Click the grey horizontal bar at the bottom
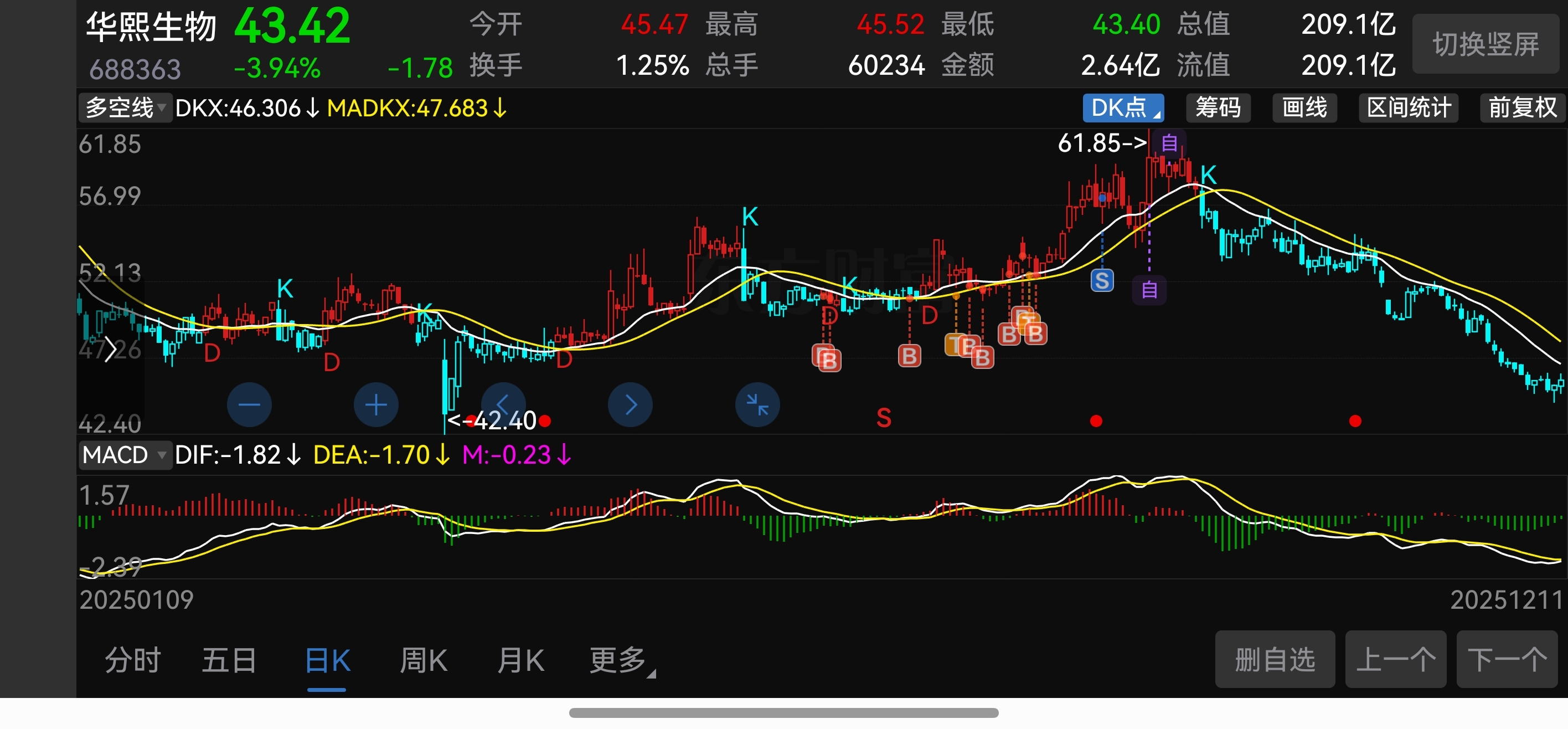Image resolution: width=1568 pixels, height=729 pixels. click(x=783, y=712)
